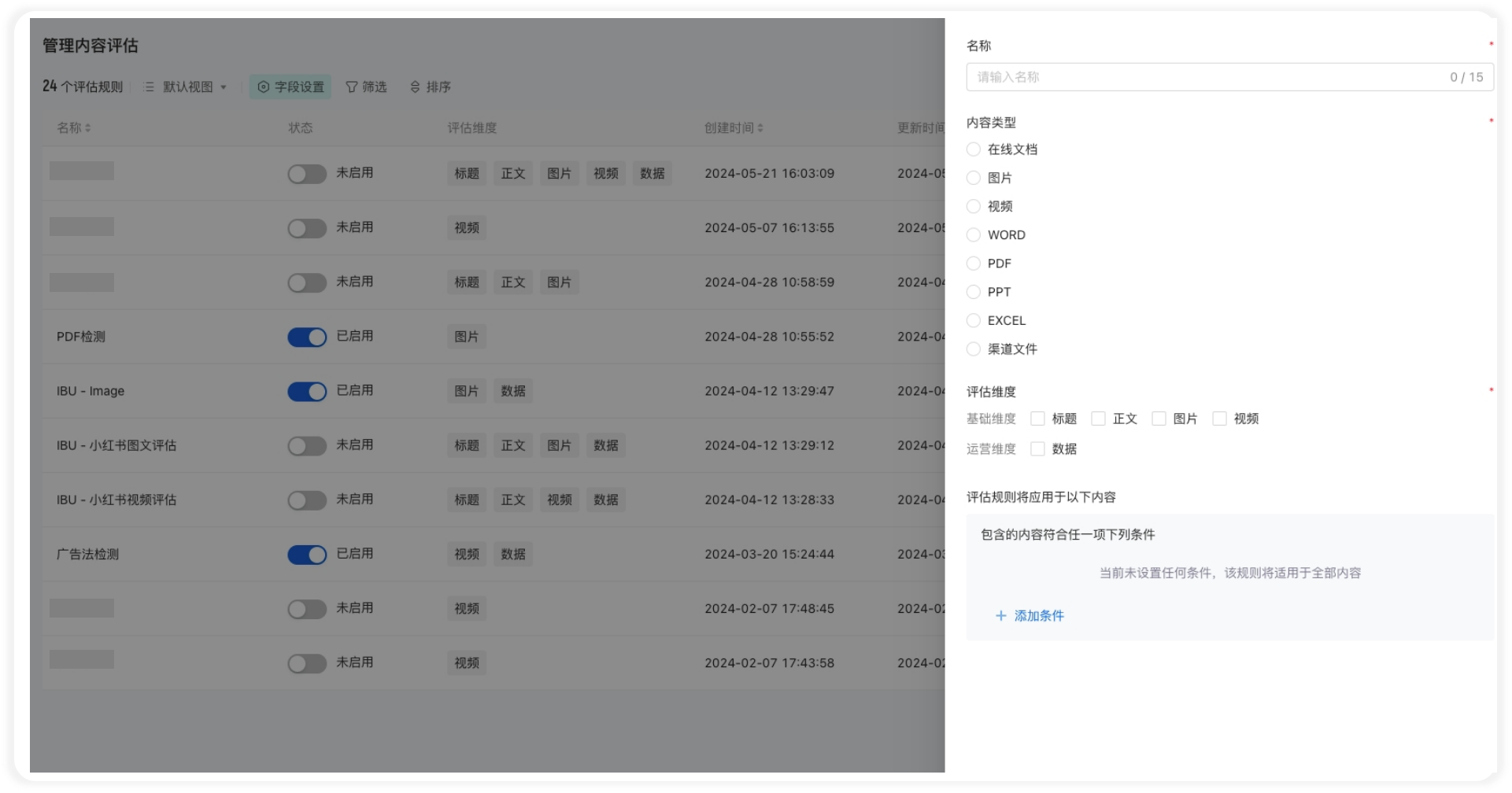Check the 标题 dimension checkbox
The image size is (1512, 793).
click(x=1037, y=419)
